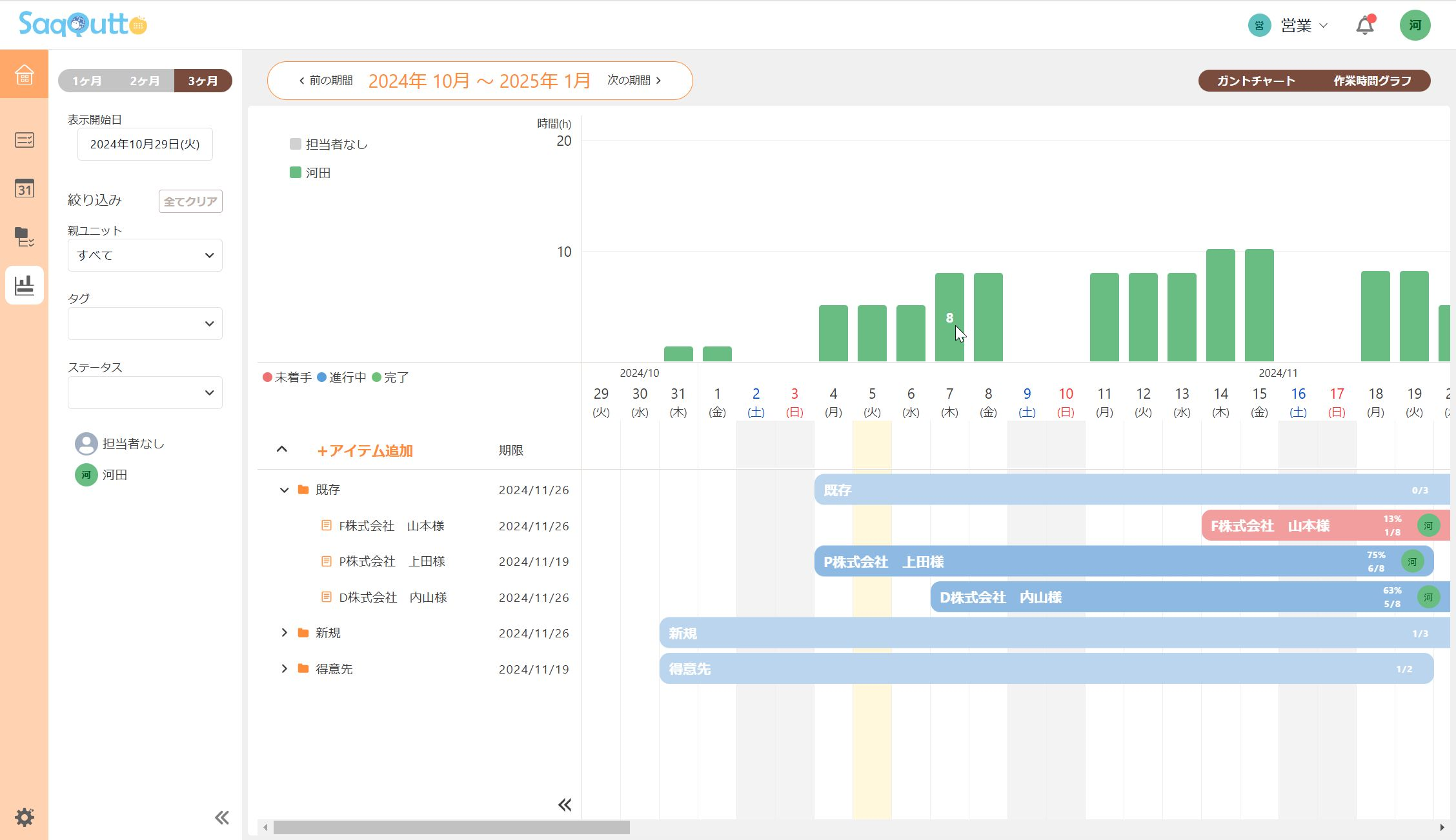The width and height of the screenshot is (1456, 840).
Task: Open the task list sidebar icon
Action: pos(24,140)
